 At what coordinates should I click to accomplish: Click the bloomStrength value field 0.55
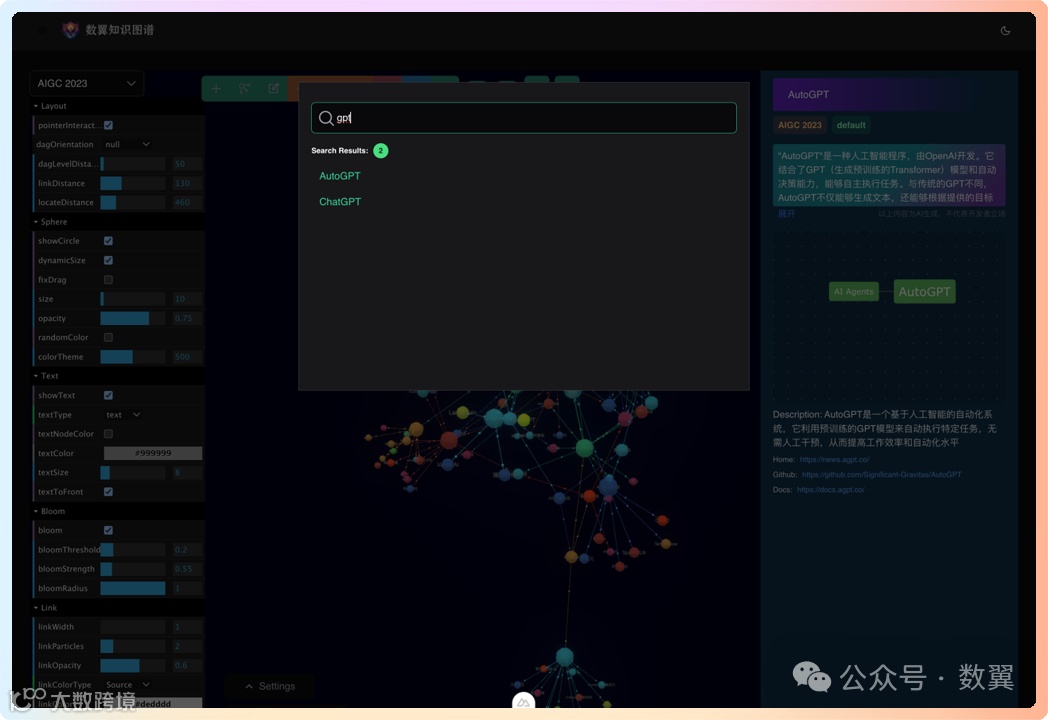click(186, 569)
